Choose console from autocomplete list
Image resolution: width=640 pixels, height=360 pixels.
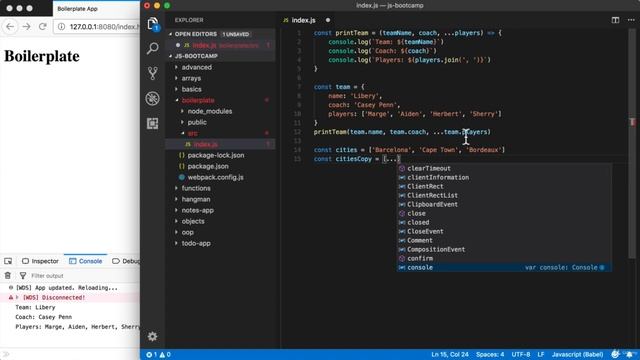tap(504, 267)
